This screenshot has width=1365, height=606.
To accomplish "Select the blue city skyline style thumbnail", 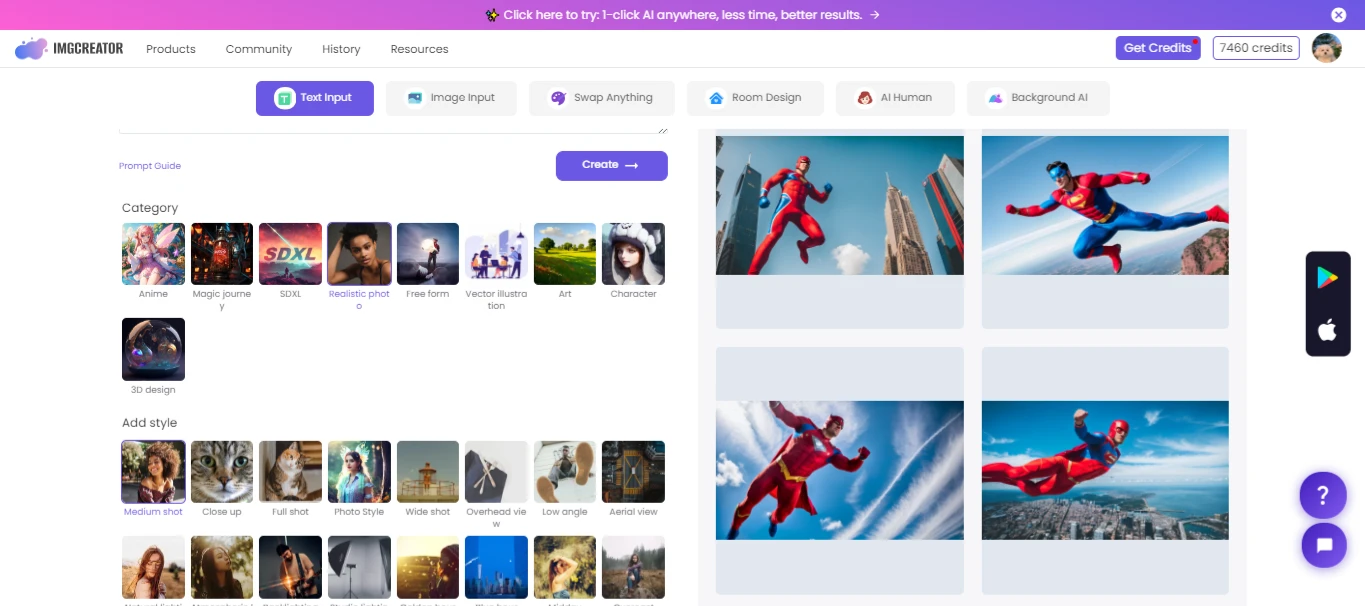I will 496,567.
